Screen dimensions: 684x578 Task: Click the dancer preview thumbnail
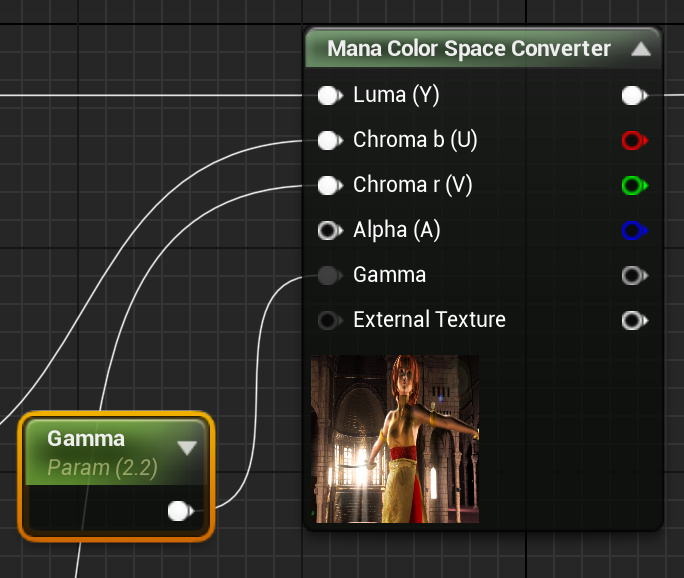point(395,439)
